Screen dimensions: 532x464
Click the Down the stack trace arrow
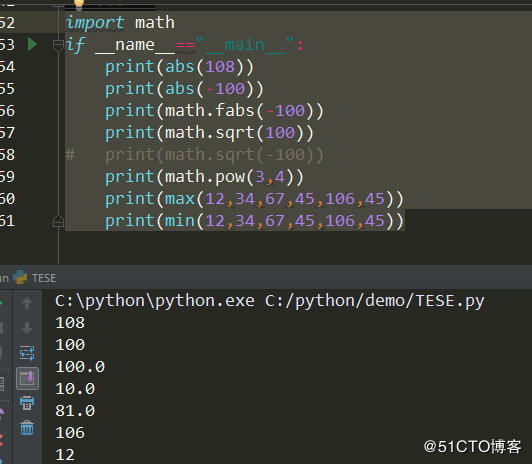pyautogui.click(x=27, y=328)
